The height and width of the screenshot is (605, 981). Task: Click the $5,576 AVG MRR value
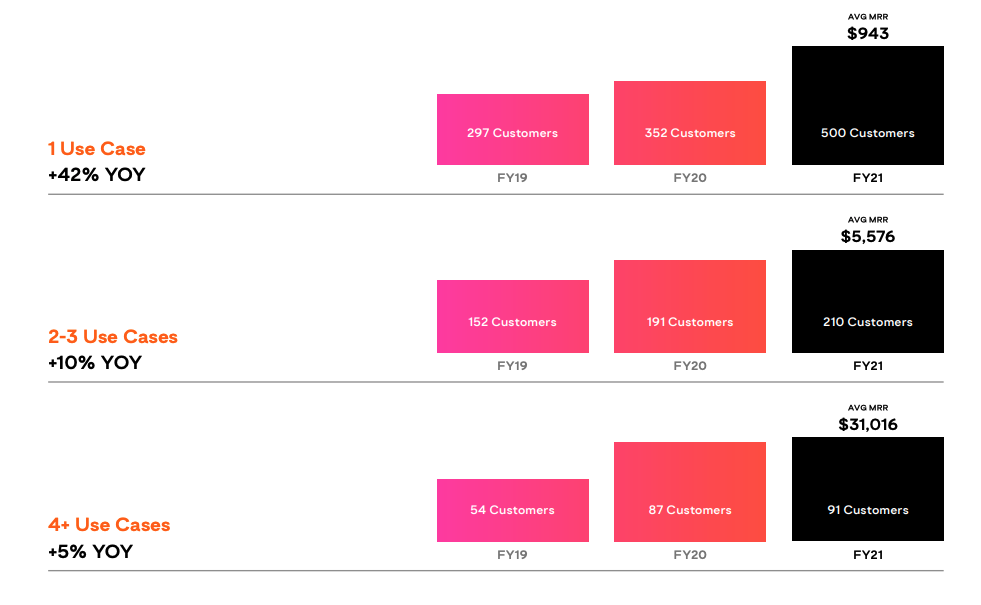point(868,236)
